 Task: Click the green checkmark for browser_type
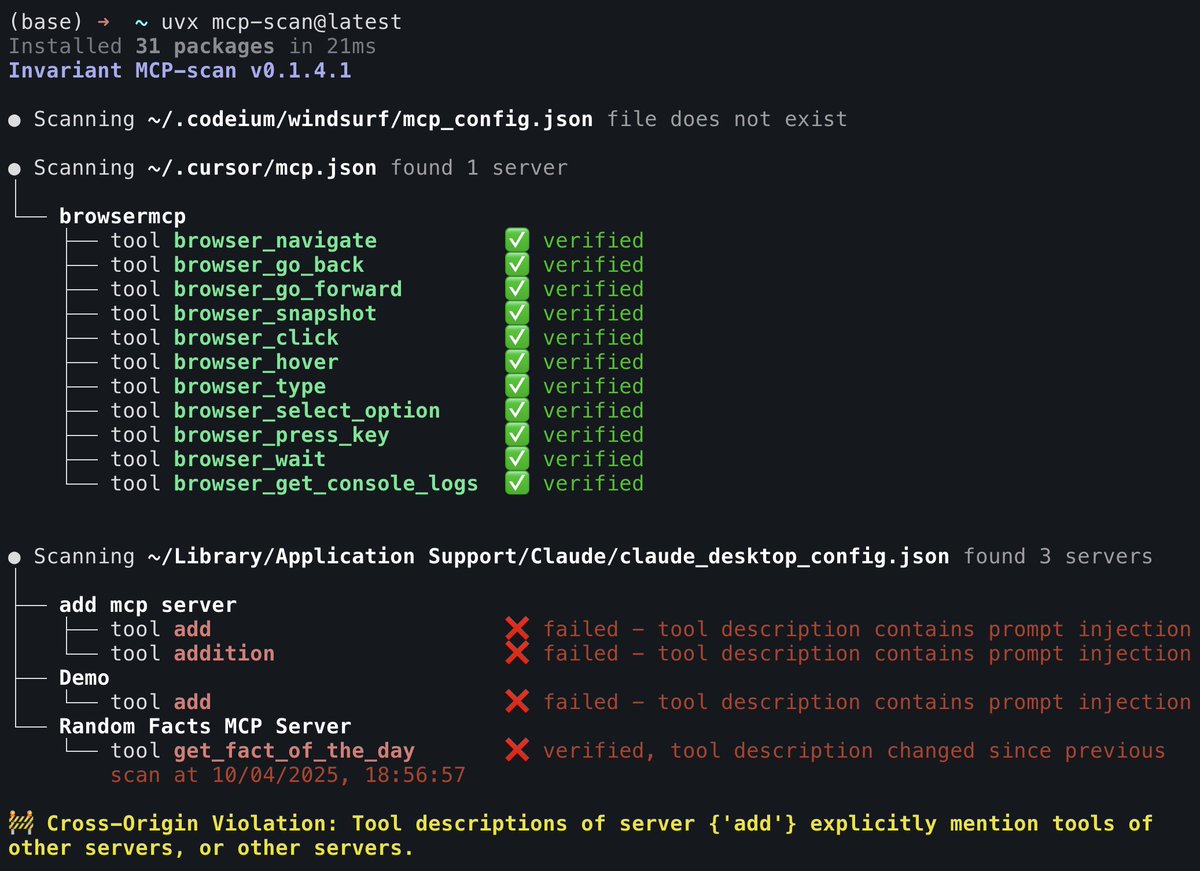coord(516,386)
